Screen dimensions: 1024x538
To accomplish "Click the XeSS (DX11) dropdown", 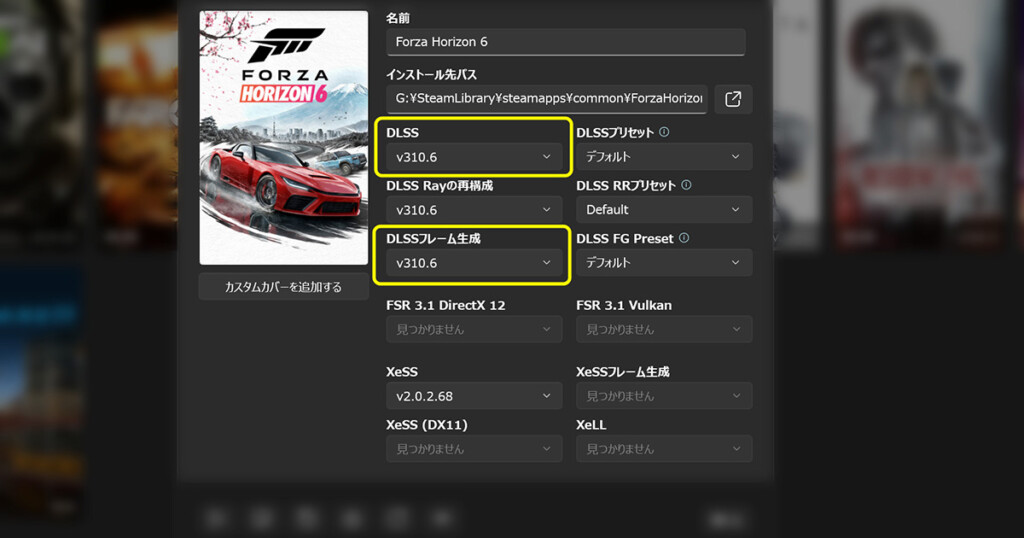I will tap(473, 449).
